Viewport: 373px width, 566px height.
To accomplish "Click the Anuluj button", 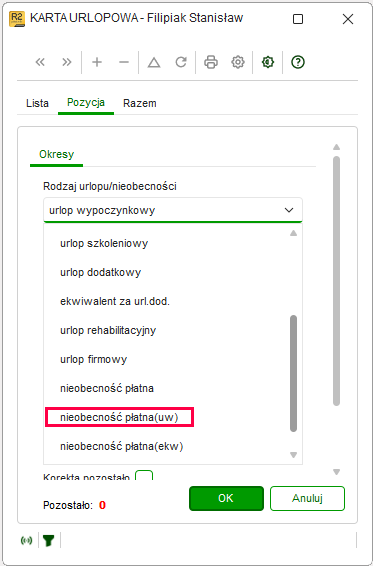I will 307,498.
